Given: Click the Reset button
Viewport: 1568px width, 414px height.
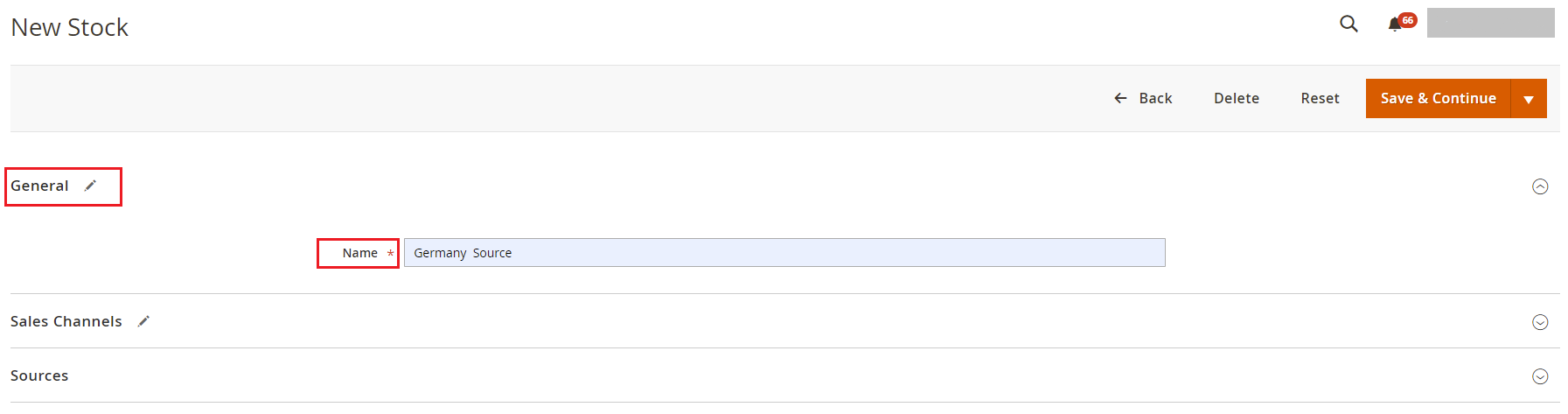Looking at the screenshot, I should pos(1320,98).
